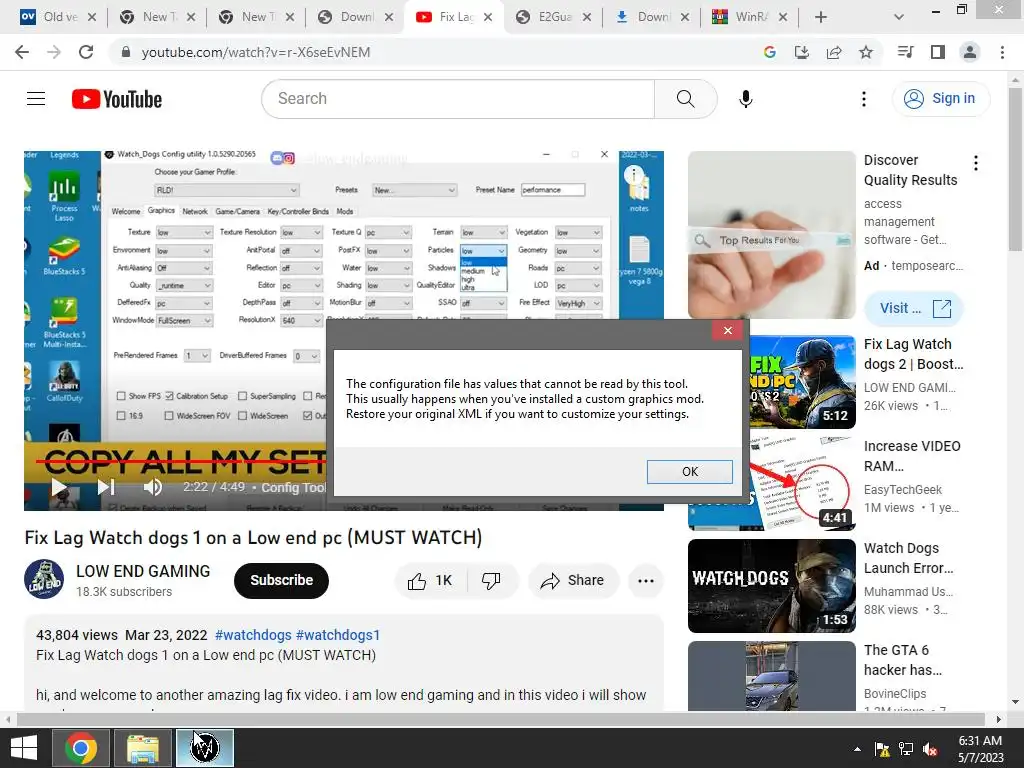Open the Discover Quality Results ad thumbnail
This screenshot has width=1024, height=768.
pyautogui.click(x=771, y=235)
